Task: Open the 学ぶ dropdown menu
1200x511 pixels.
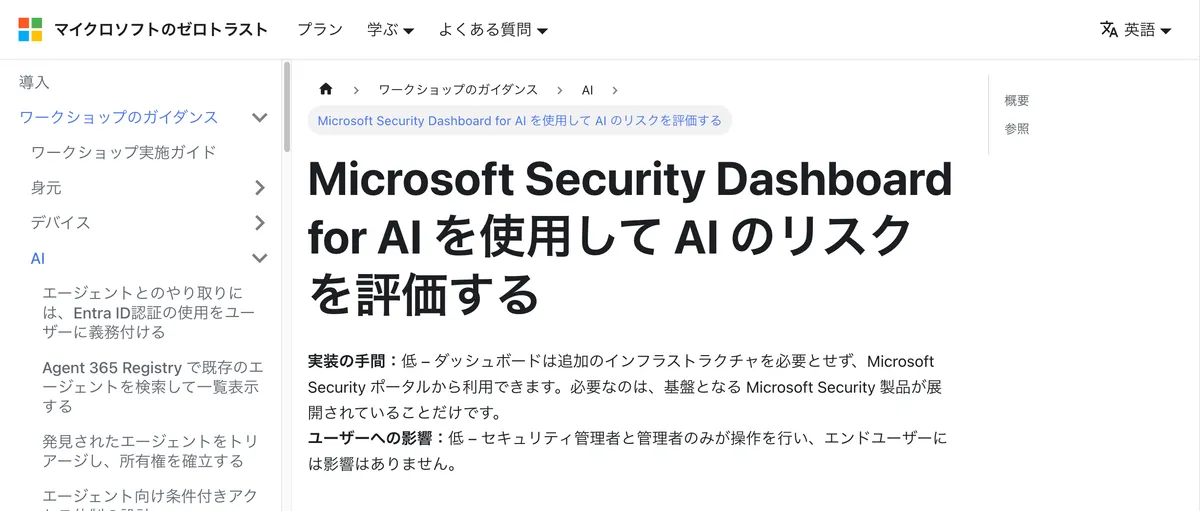Action: click(390, 30)
